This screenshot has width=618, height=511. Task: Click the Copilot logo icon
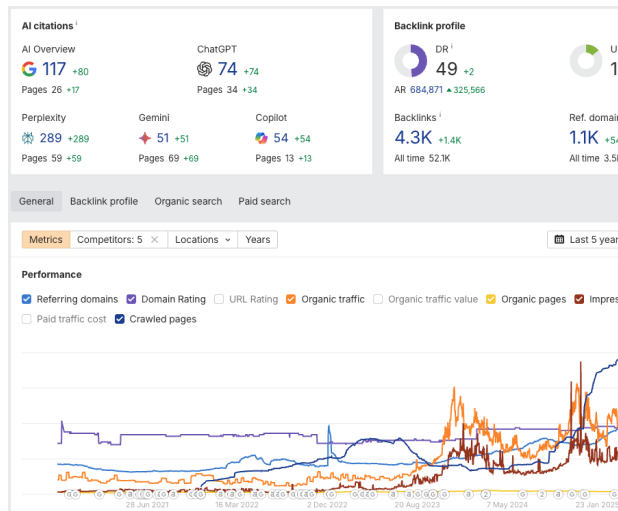point(261,138)
